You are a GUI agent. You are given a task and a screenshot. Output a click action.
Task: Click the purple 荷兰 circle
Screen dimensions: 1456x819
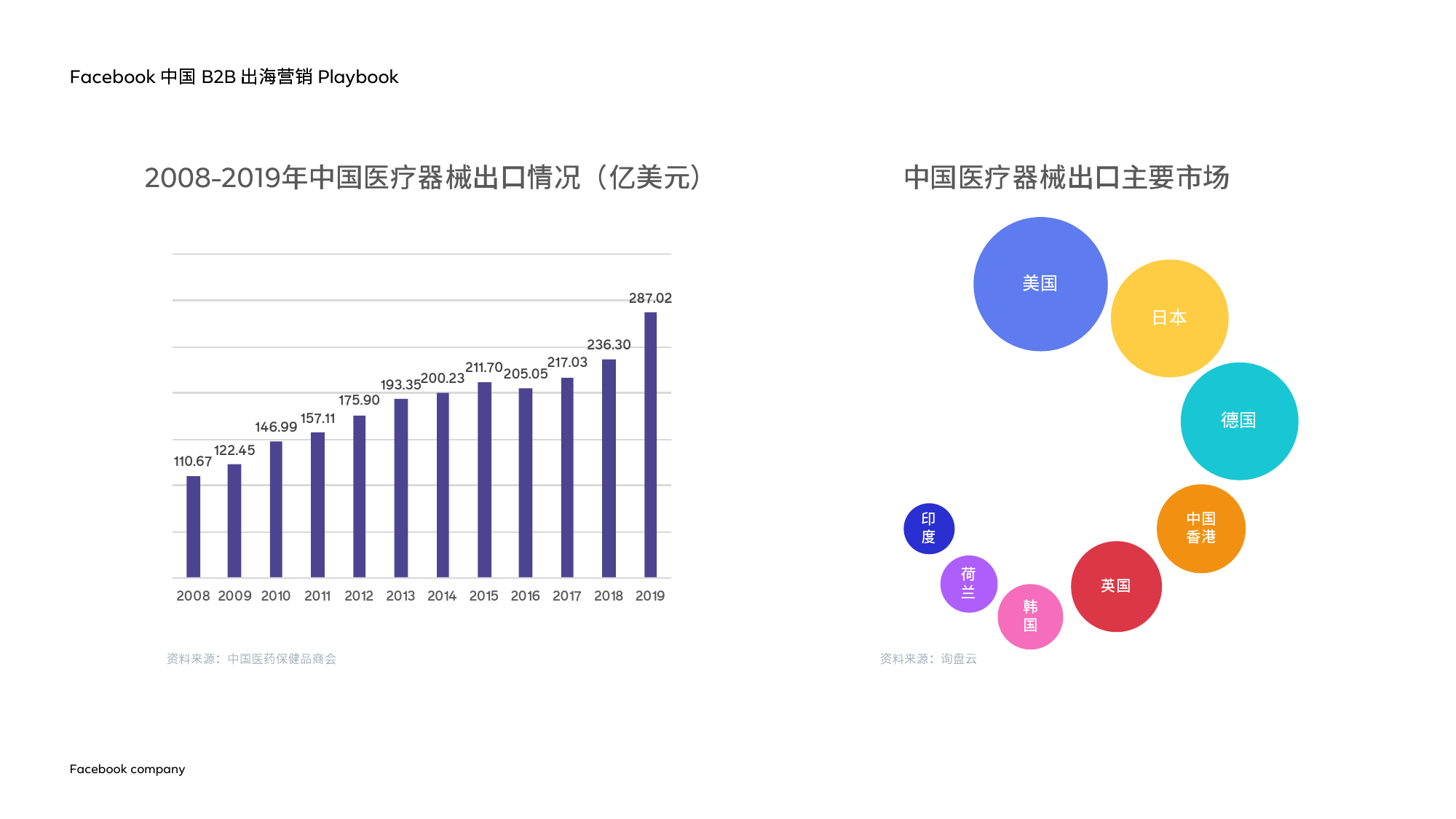coord(968,583)
